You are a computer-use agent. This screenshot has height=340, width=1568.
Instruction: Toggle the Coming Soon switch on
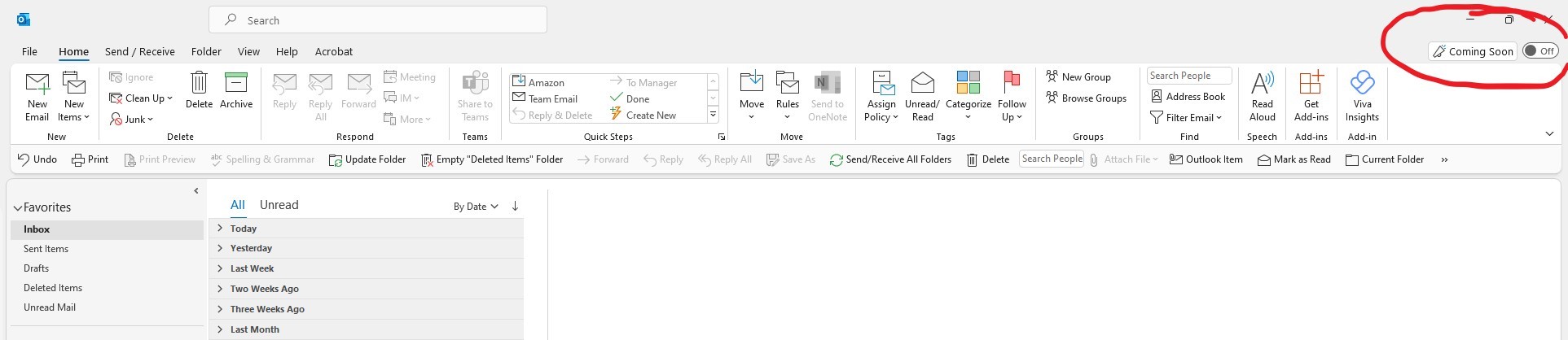pyautogui.click(x=1540, y=51)
